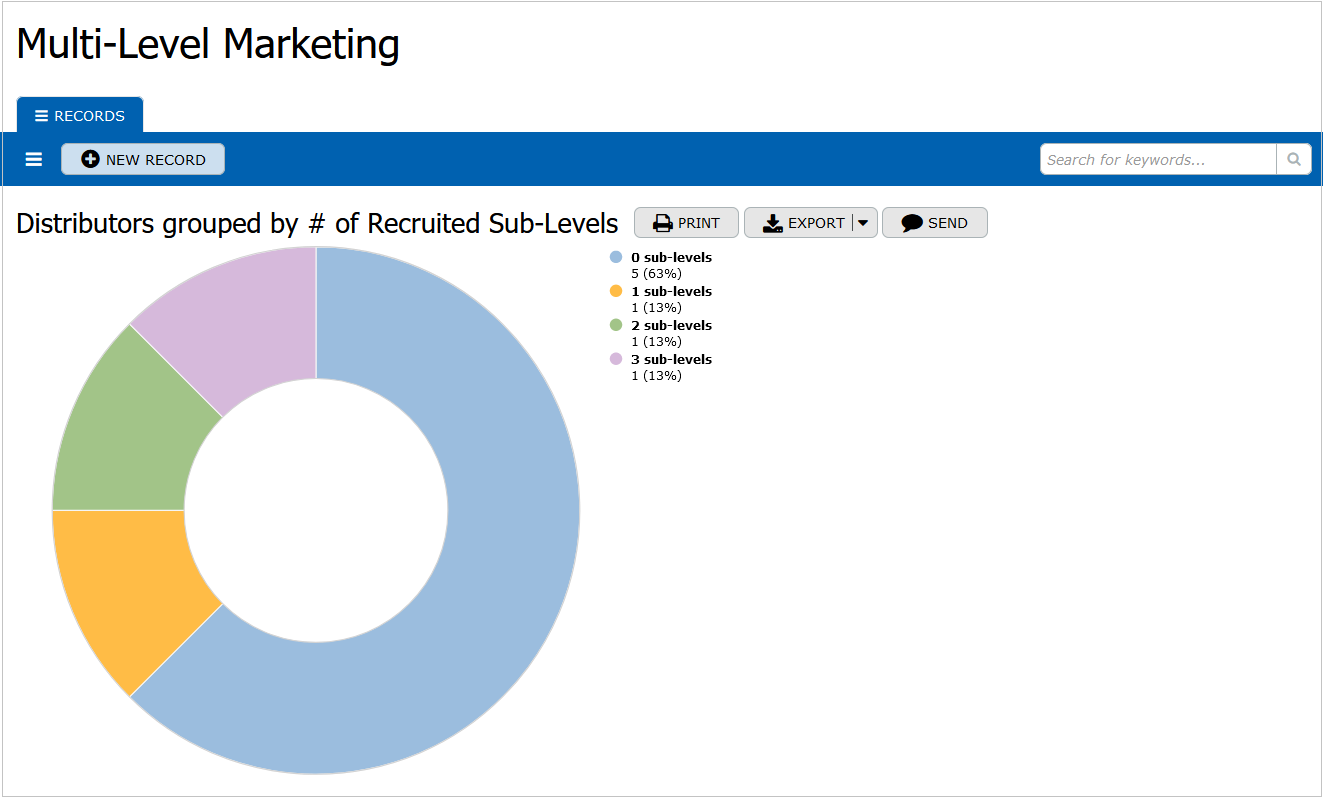The width and height of the screenshot is (1323, 799).
Task: Click the blue legend dot for 0 sub-levels
Action: click(x=616, y=257)
